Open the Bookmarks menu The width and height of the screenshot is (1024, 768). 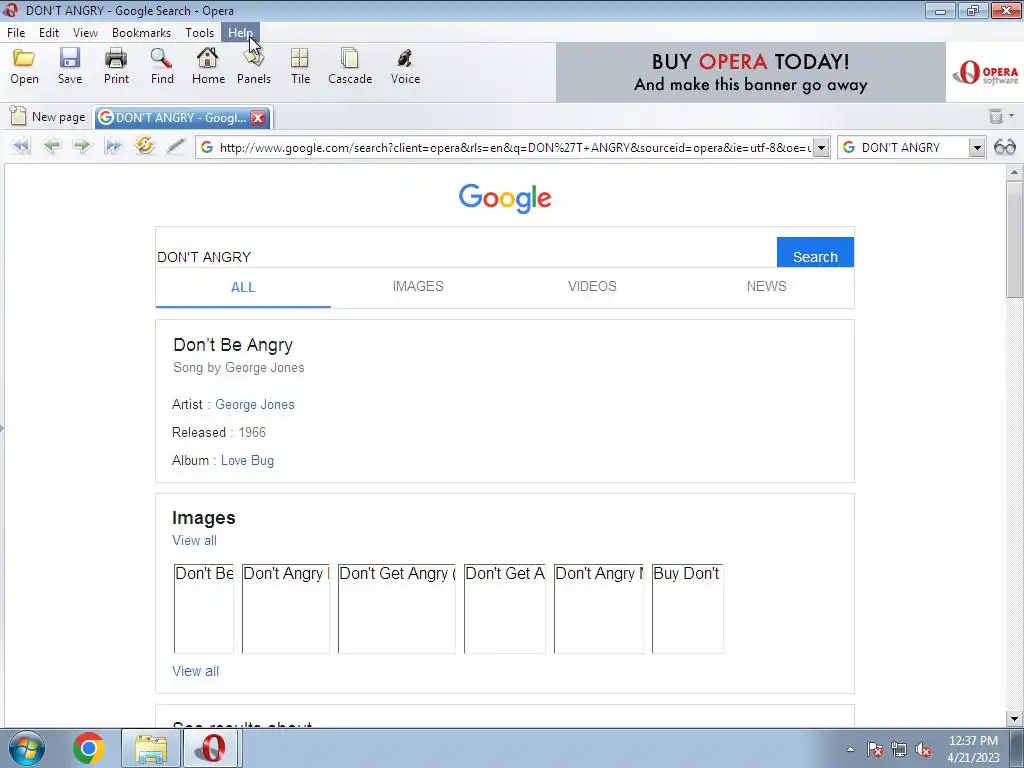pos(141,33)
